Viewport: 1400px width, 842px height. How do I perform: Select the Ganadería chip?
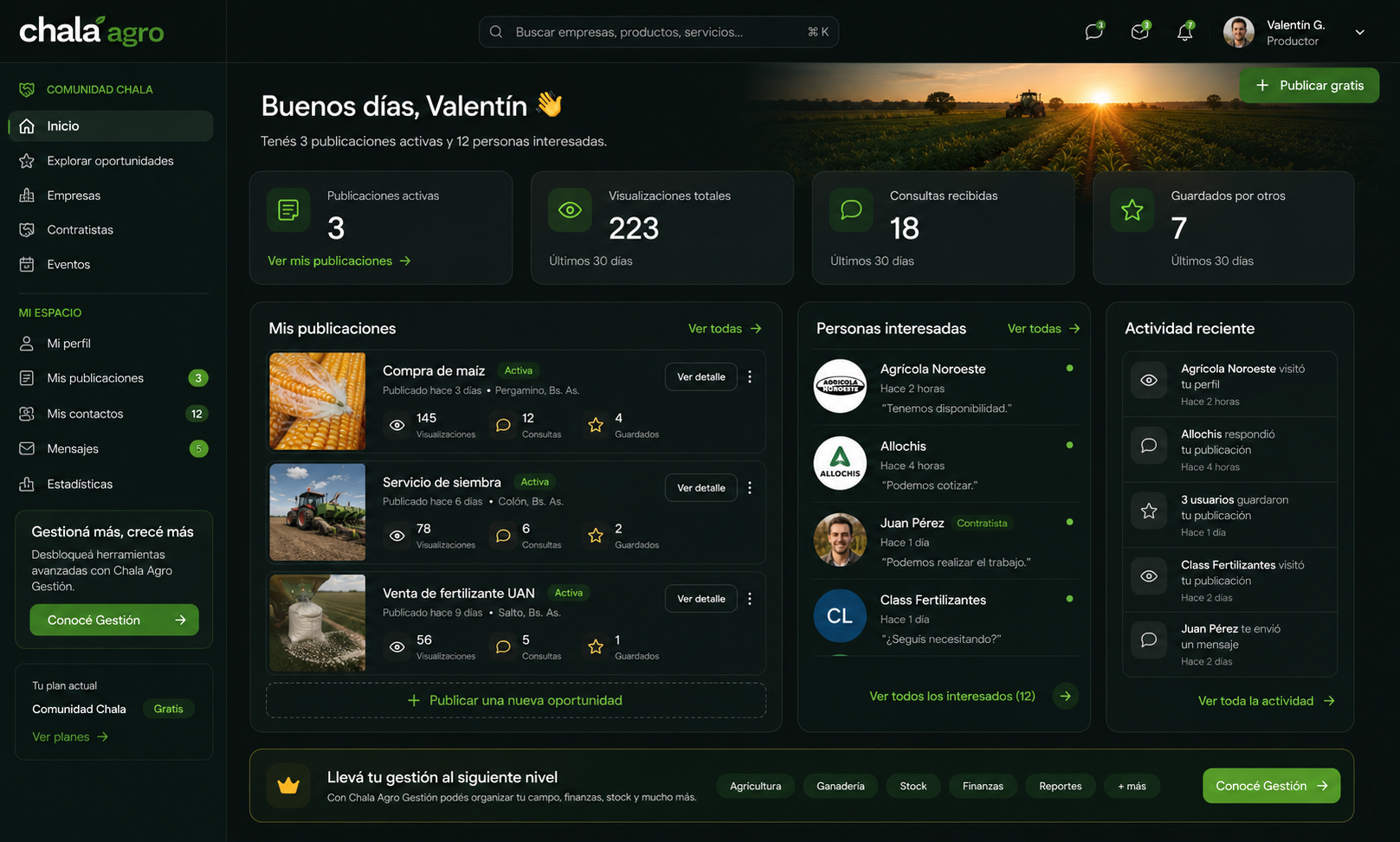pos(841,786)
